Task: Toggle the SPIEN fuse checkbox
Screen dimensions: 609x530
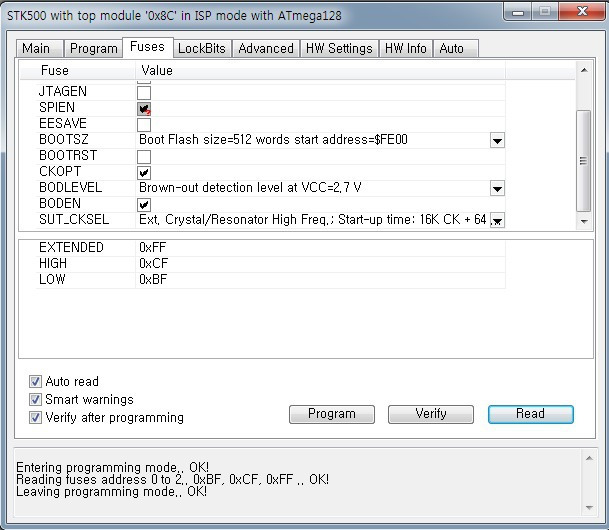Action: [x=144, y=109]
